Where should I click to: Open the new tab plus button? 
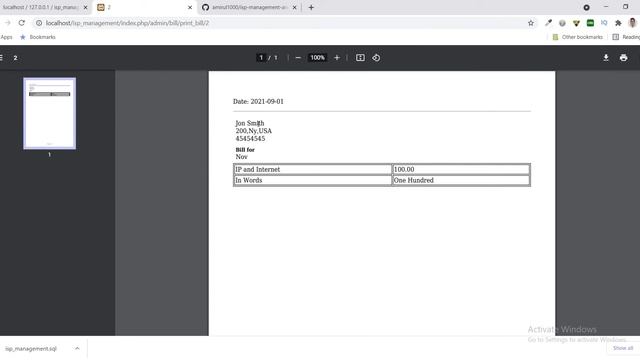tap(311, 7)
